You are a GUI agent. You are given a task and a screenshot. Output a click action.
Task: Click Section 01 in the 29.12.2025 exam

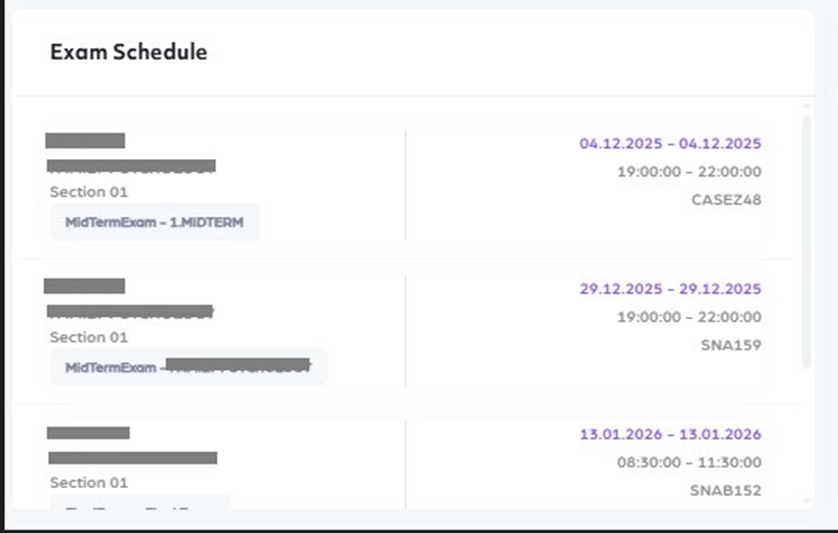(89, 337)
